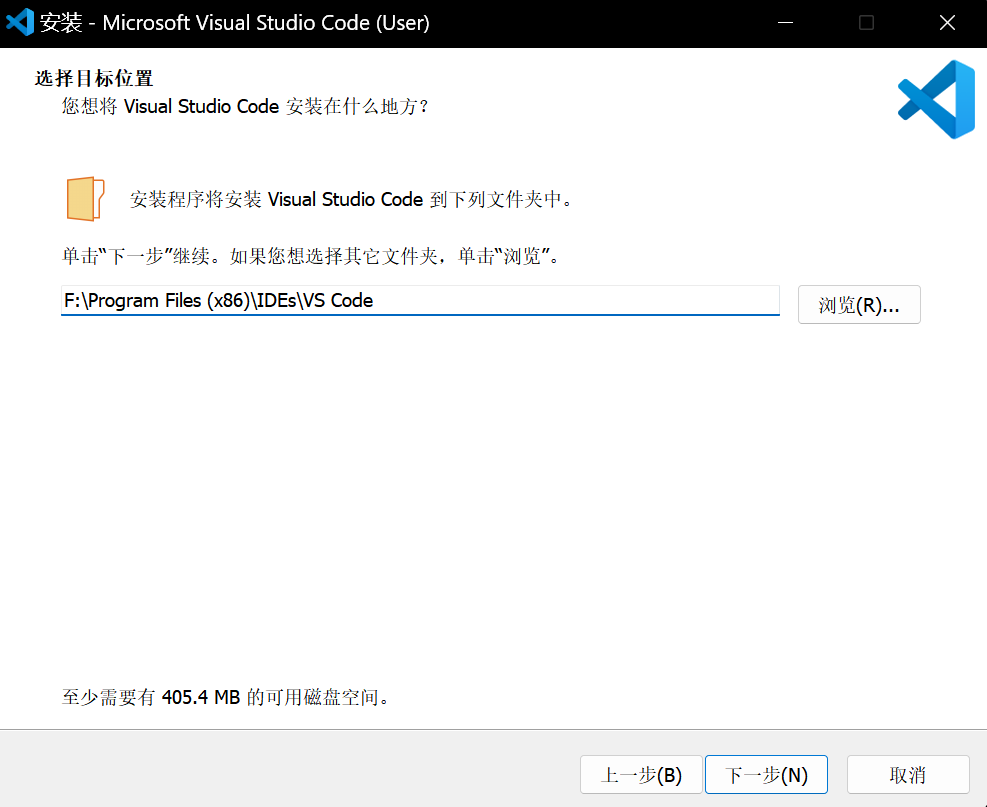Click text 安装程序将安装 Visual Studio Code 到下列文件夹中
The image size is (987, 807).
click(351, 200)
